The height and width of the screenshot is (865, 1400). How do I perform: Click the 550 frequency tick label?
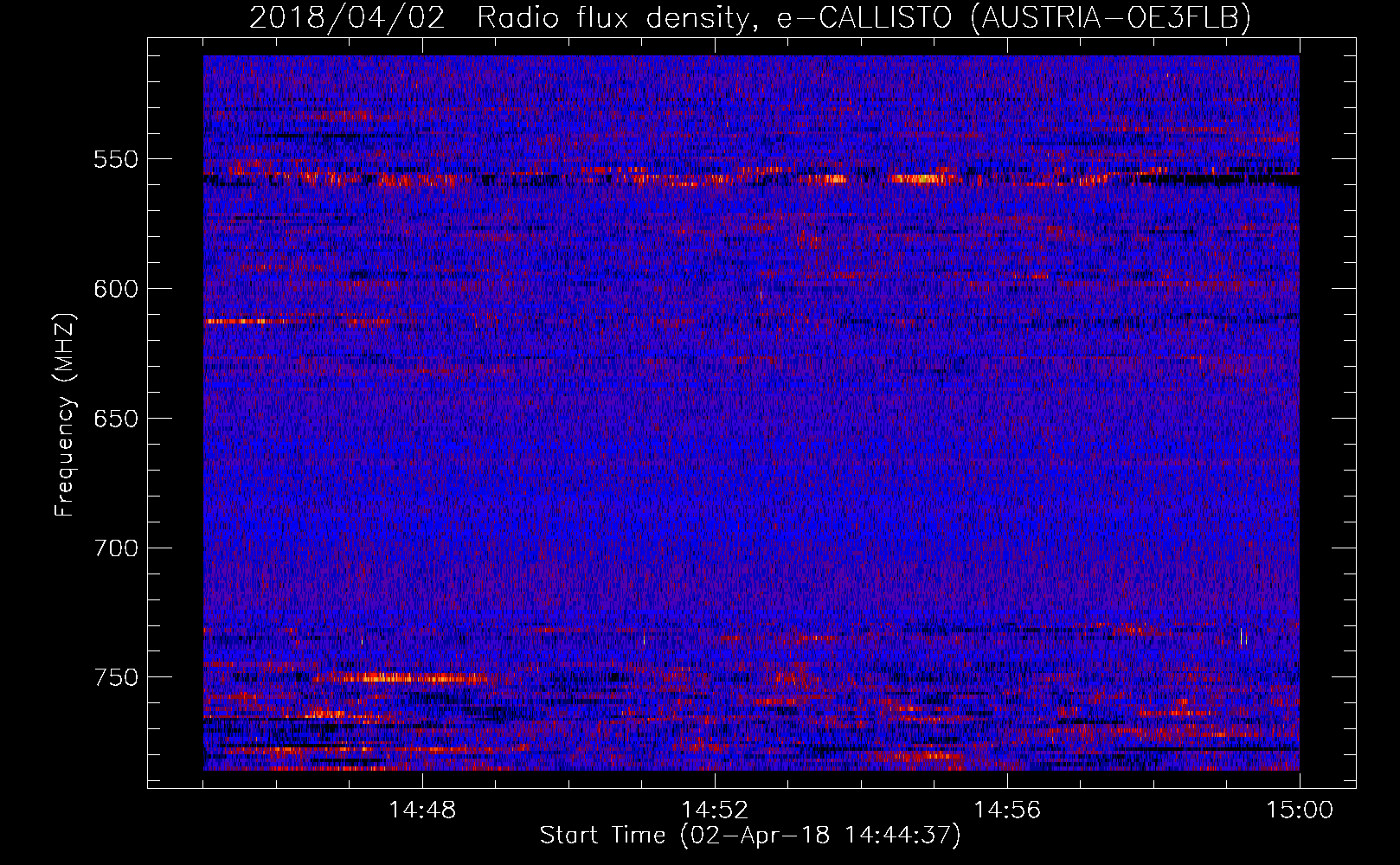pos(116,159)
